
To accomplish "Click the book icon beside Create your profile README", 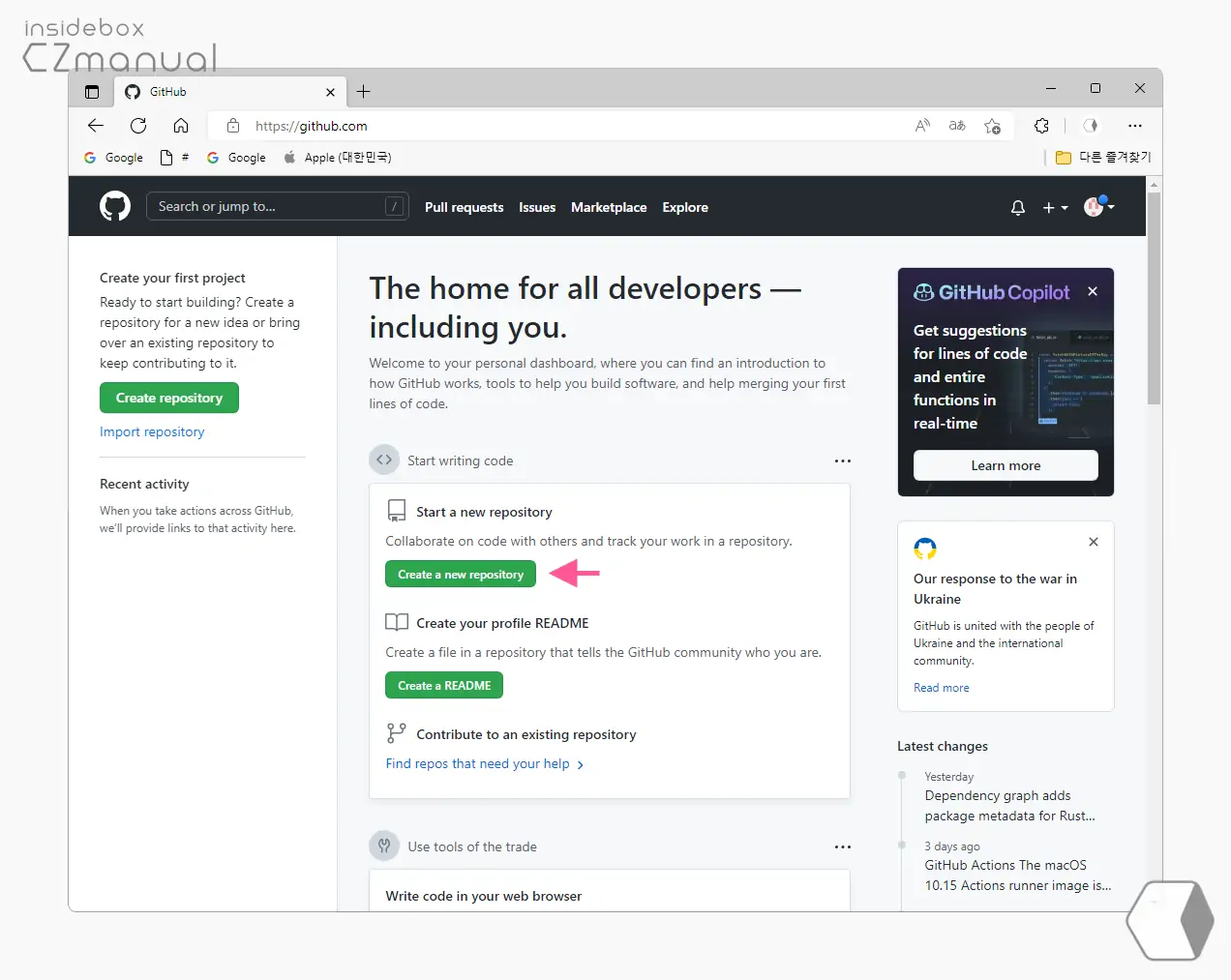I will tap(397, 622).
